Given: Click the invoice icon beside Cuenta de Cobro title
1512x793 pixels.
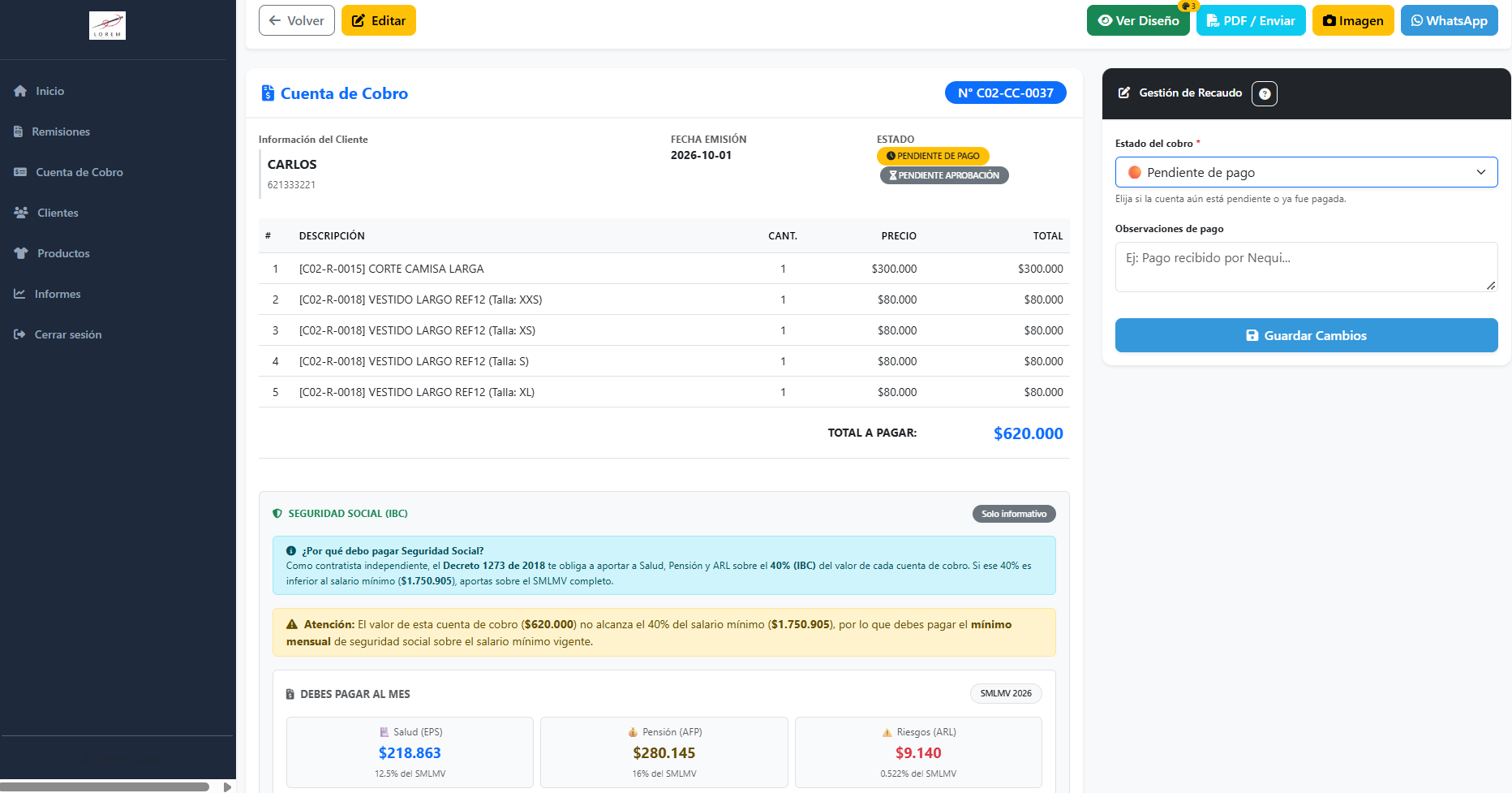Looking at the screenshot, I should [268, 93].
